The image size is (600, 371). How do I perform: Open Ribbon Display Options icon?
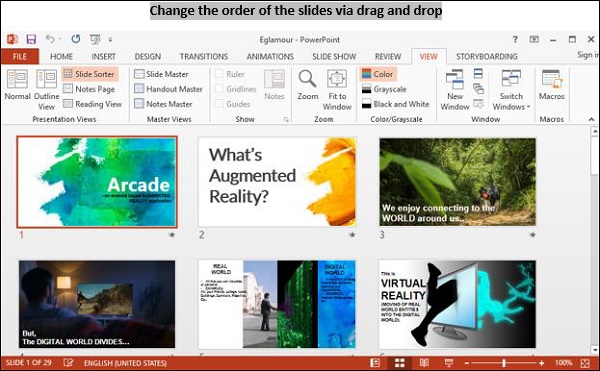click(534, 39)
